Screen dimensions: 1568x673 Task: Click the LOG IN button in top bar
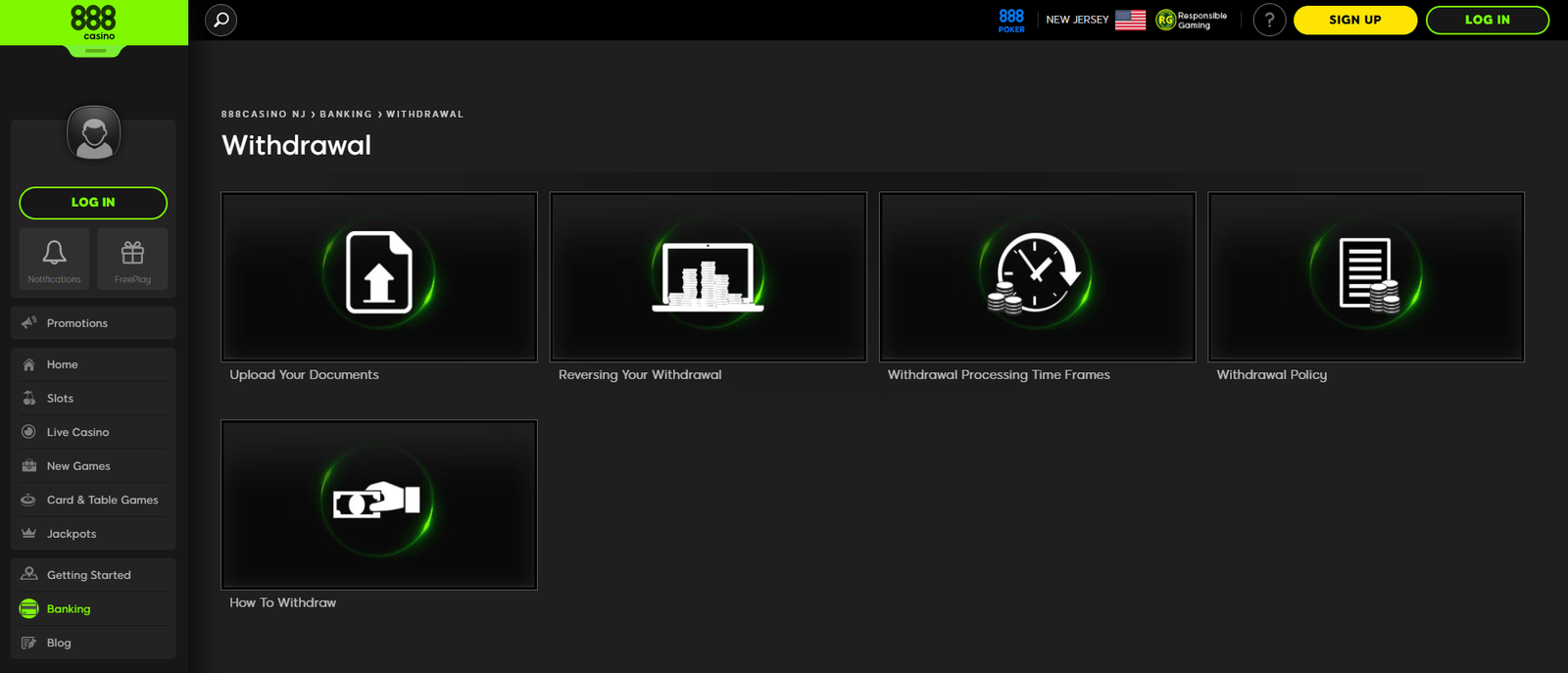(x=1488, y=20)
